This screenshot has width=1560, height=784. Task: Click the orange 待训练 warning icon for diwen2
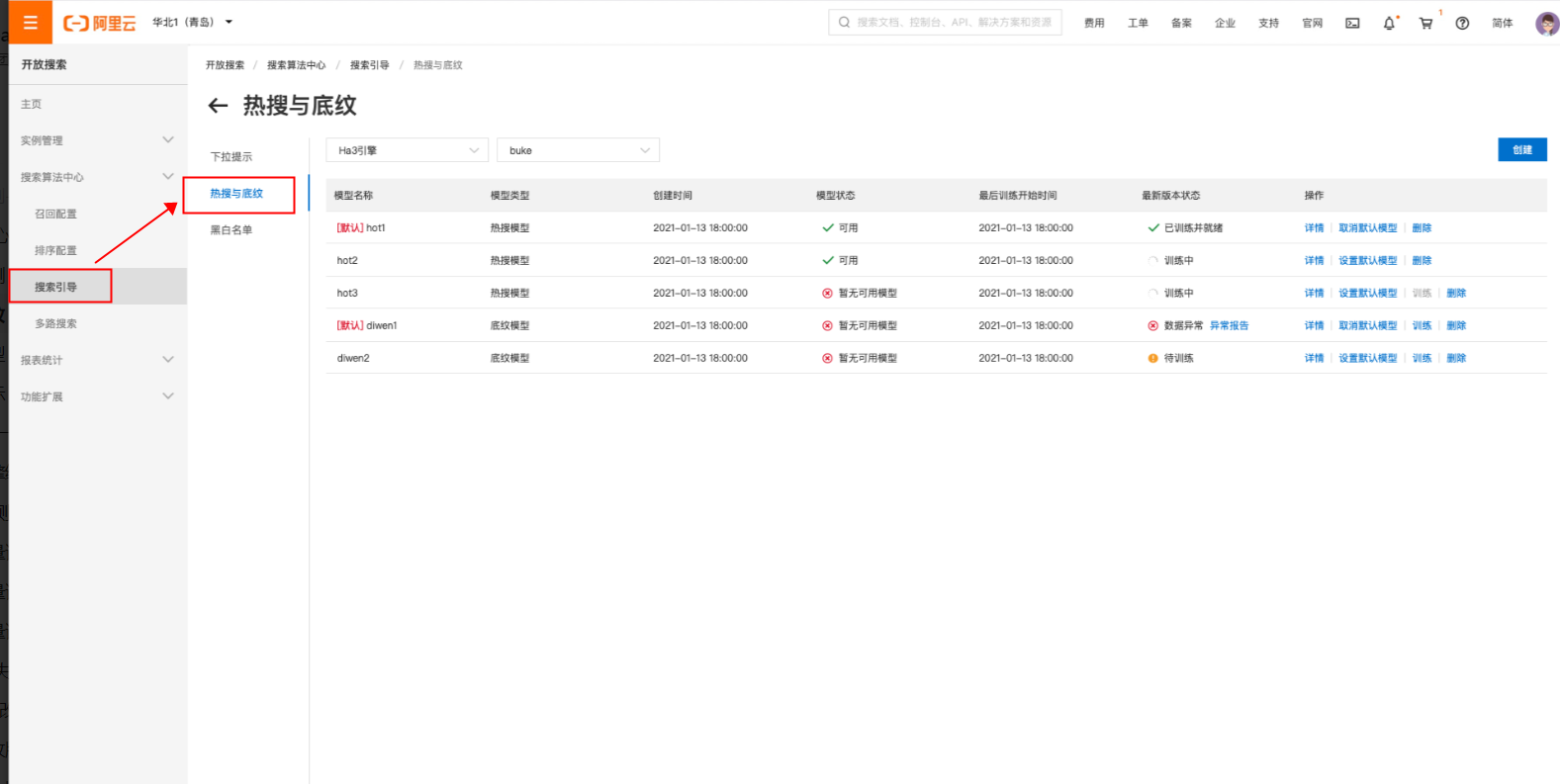pos(1153,358)
